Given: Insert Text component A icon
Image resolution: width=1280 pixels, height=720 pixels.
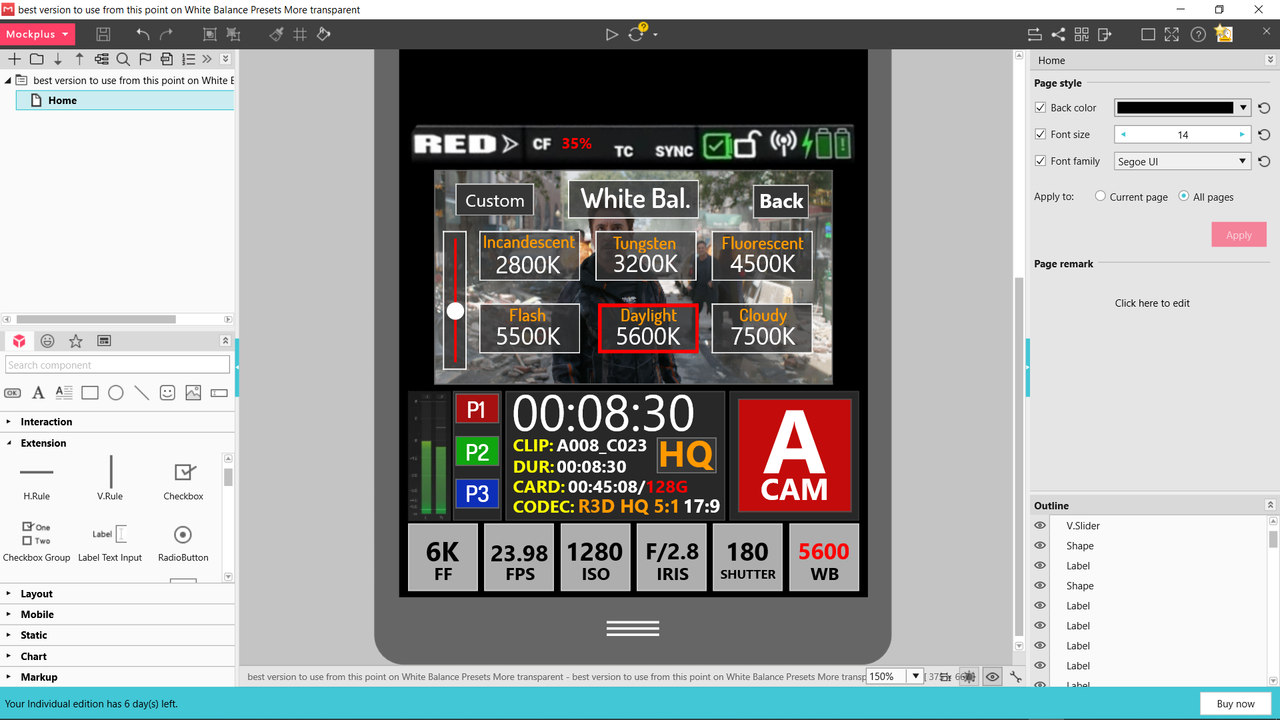Looking at the screenshot, I should click(x=38, y=393).
